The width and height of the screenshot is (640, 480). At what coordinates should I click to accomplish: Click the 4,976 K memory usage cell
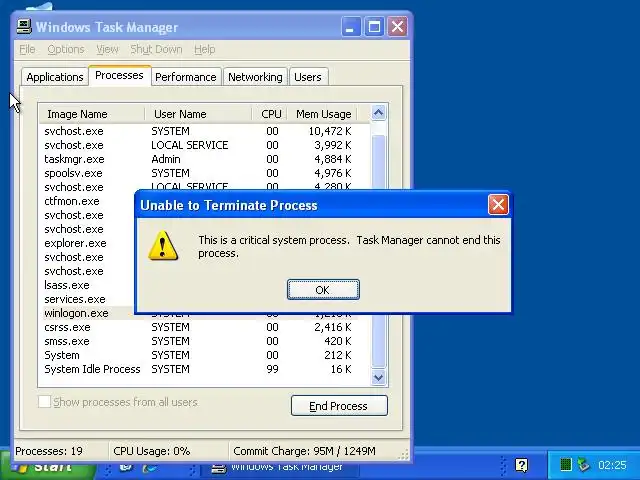pos(333,173)
